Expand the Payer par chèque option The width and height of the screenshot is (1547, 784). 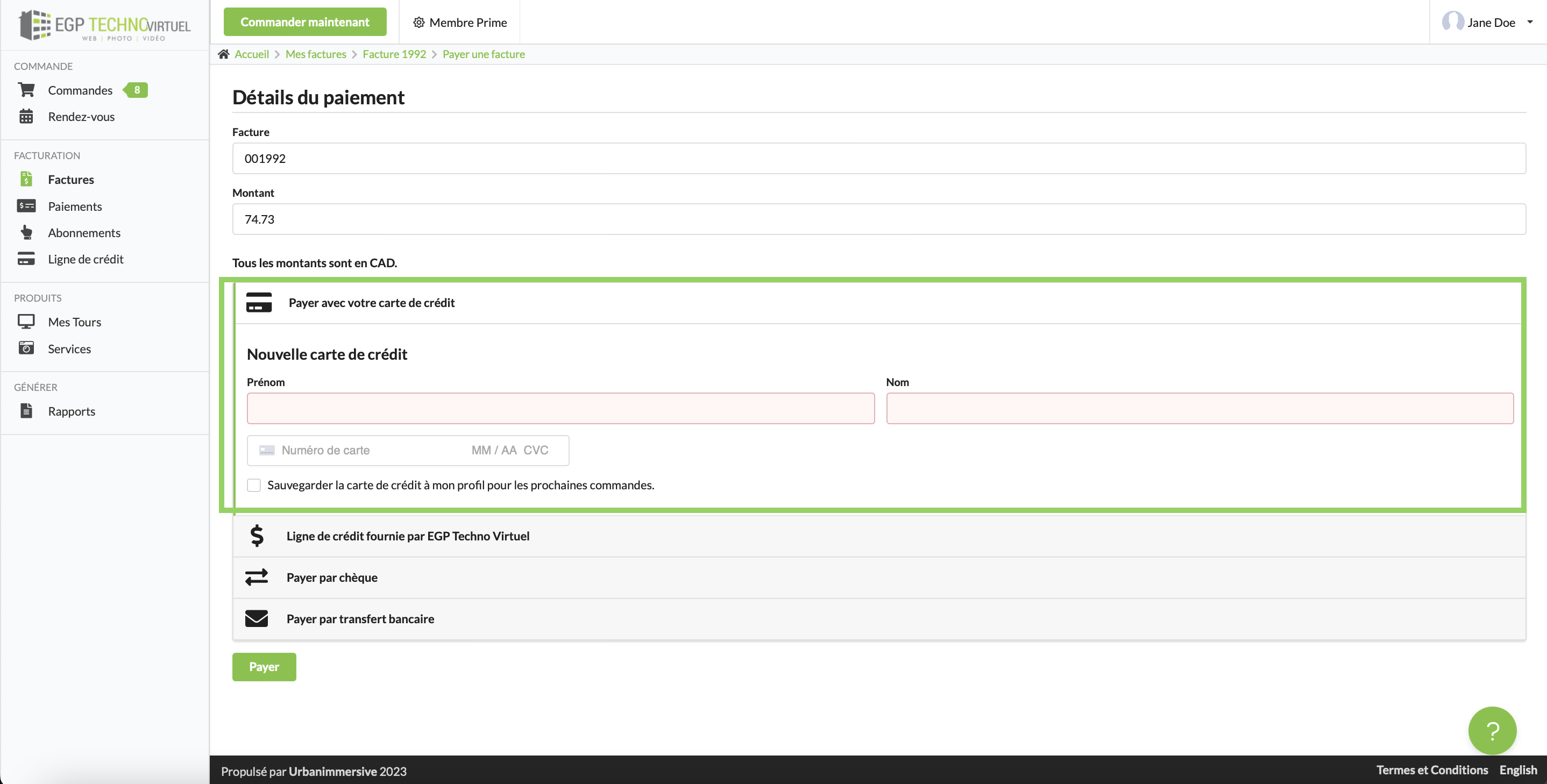tap(331, 578)
